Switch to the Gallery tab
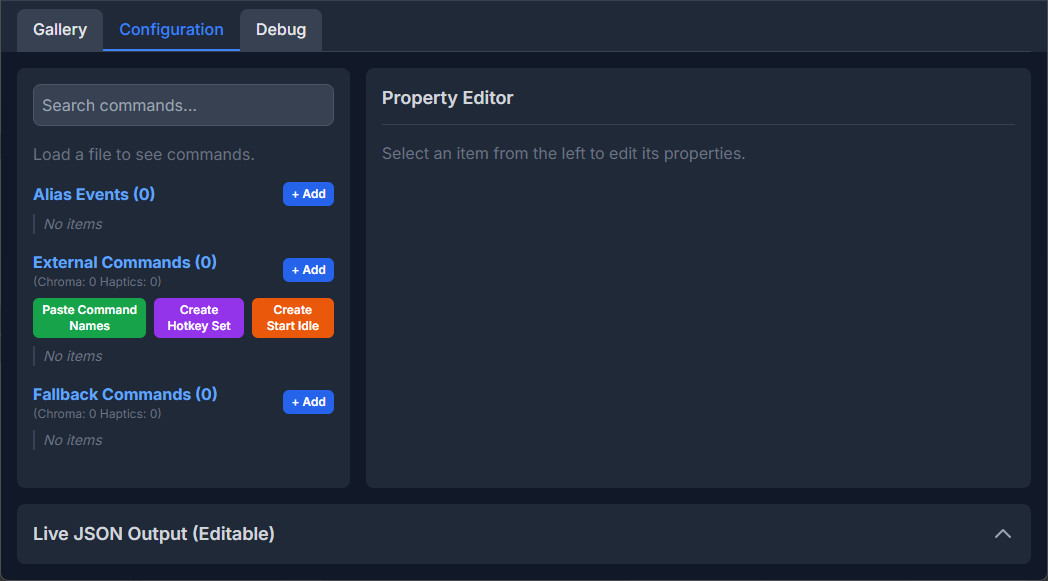1048x581 pixels. [x=59, y=30]
